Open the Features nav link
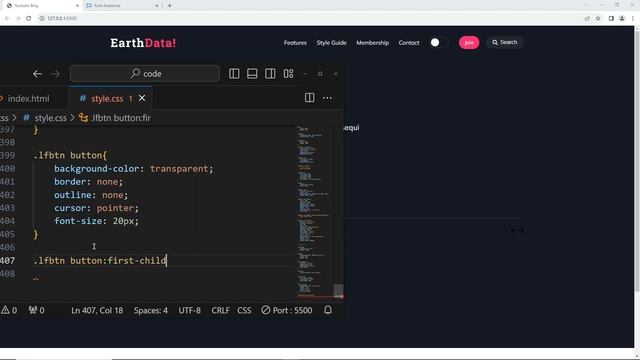The image size is (640, 360). point(295,43)
